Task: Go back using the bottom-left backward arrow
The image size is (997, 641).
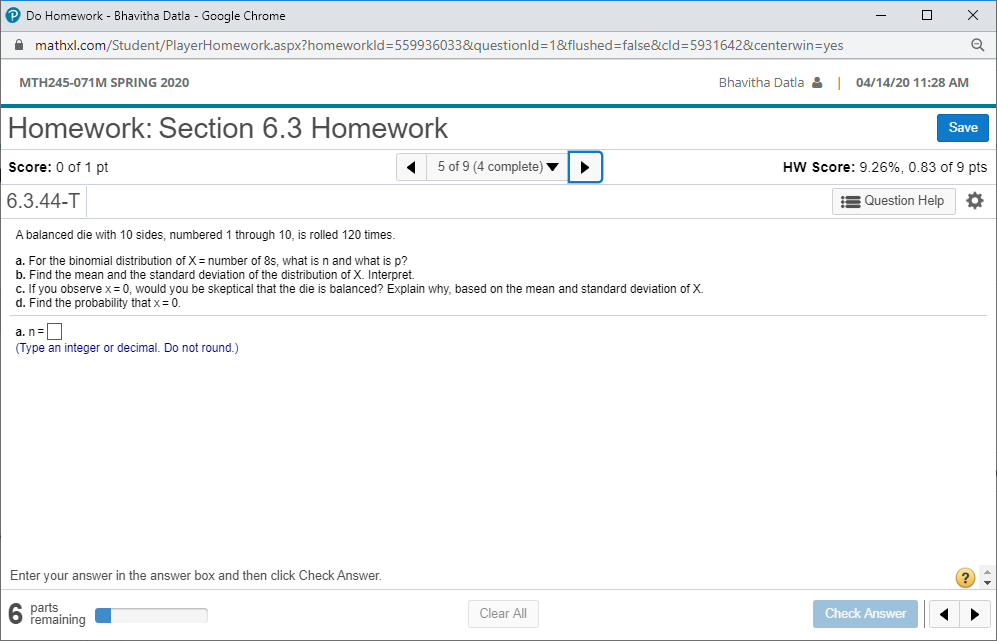Action: pos(944,614)
